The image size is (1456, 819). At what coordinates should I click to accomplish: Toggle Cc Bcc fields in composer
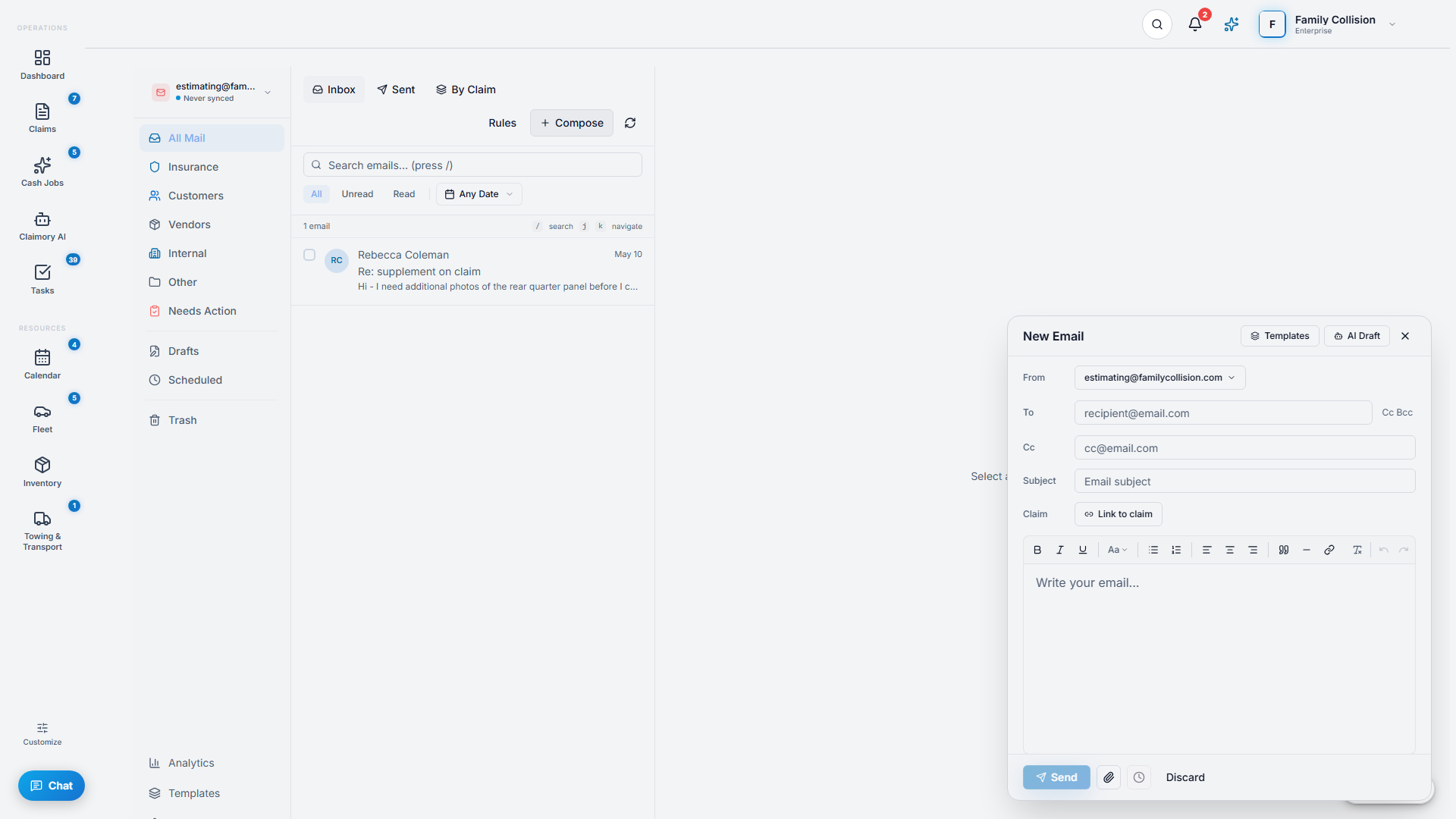(x=1397, y=413)
